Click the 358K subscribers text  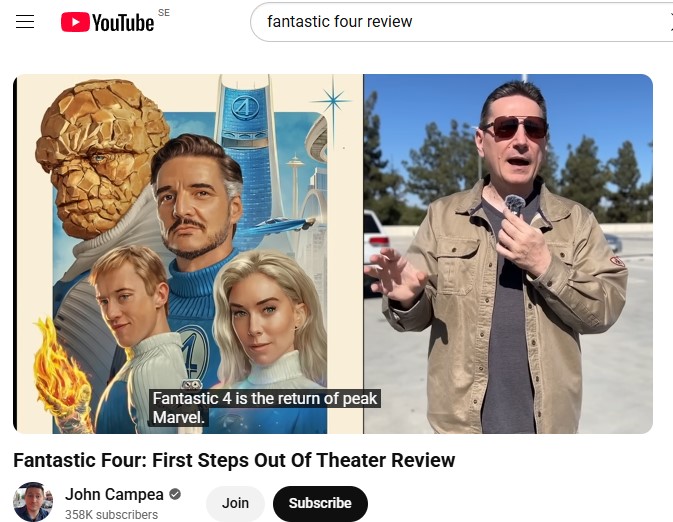pos(111,514)
